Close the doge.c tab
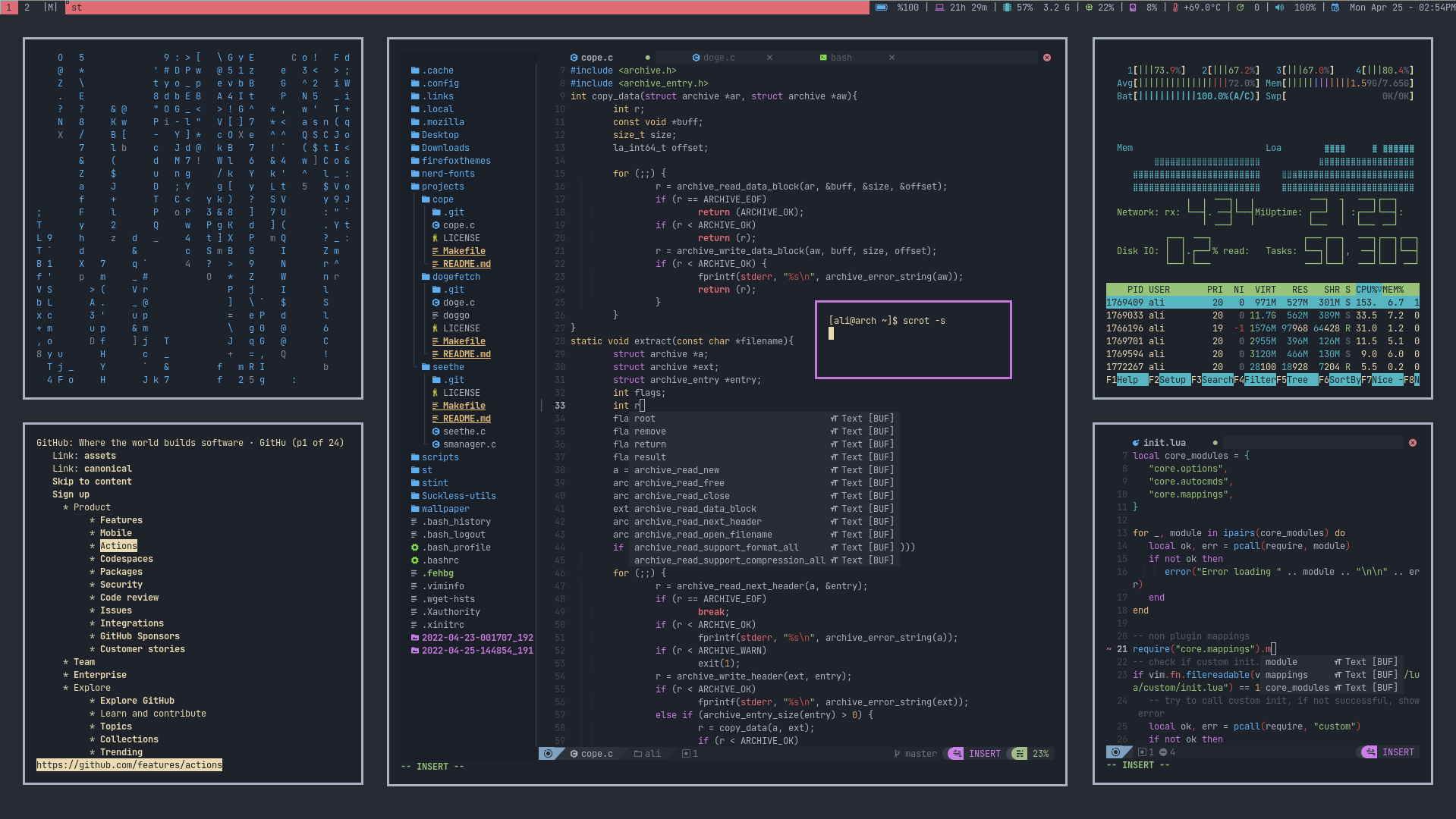Image resolution: width=1456 pixels, height=819 pixels. coord(769,58)
